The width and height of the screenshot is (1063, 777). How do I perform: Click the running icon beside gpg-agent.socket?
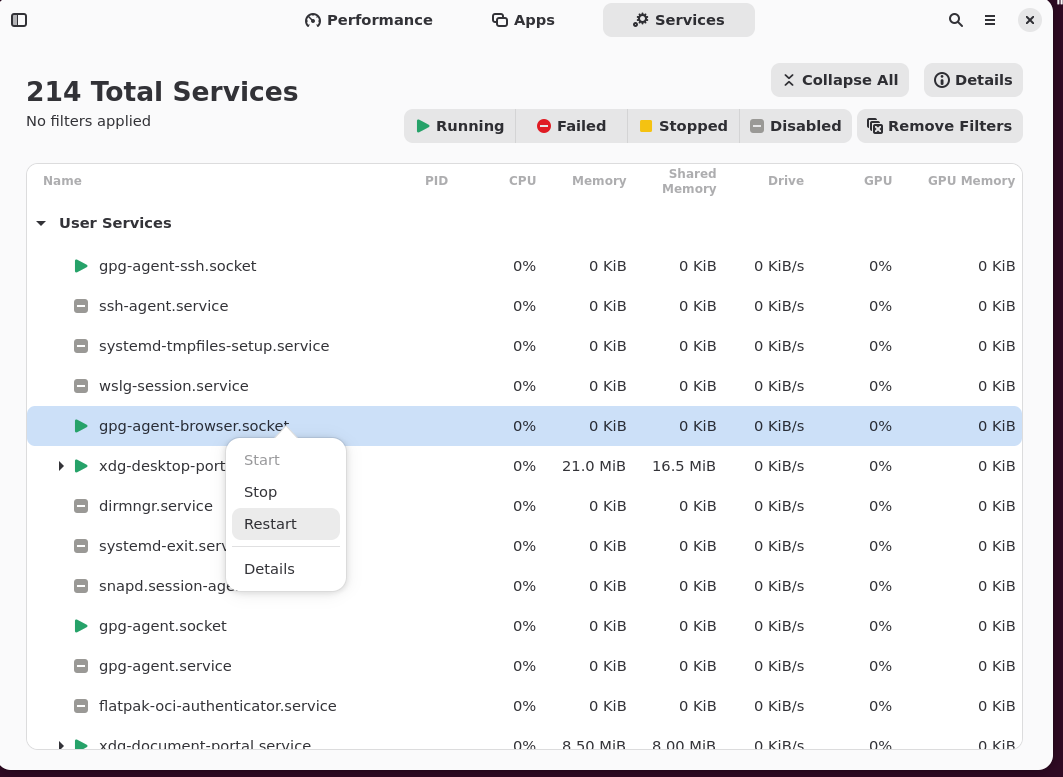(x=81, y=626)
